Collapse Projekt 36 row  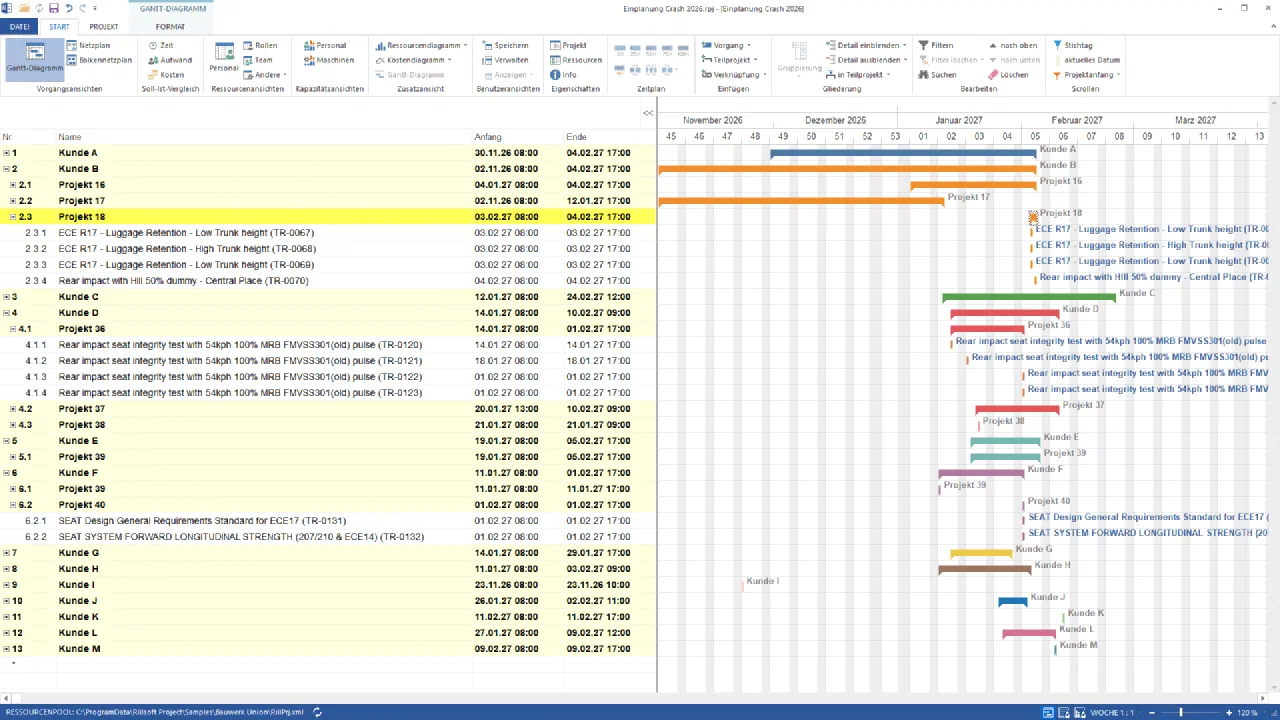pyautogui.click(x=13, y=329)
